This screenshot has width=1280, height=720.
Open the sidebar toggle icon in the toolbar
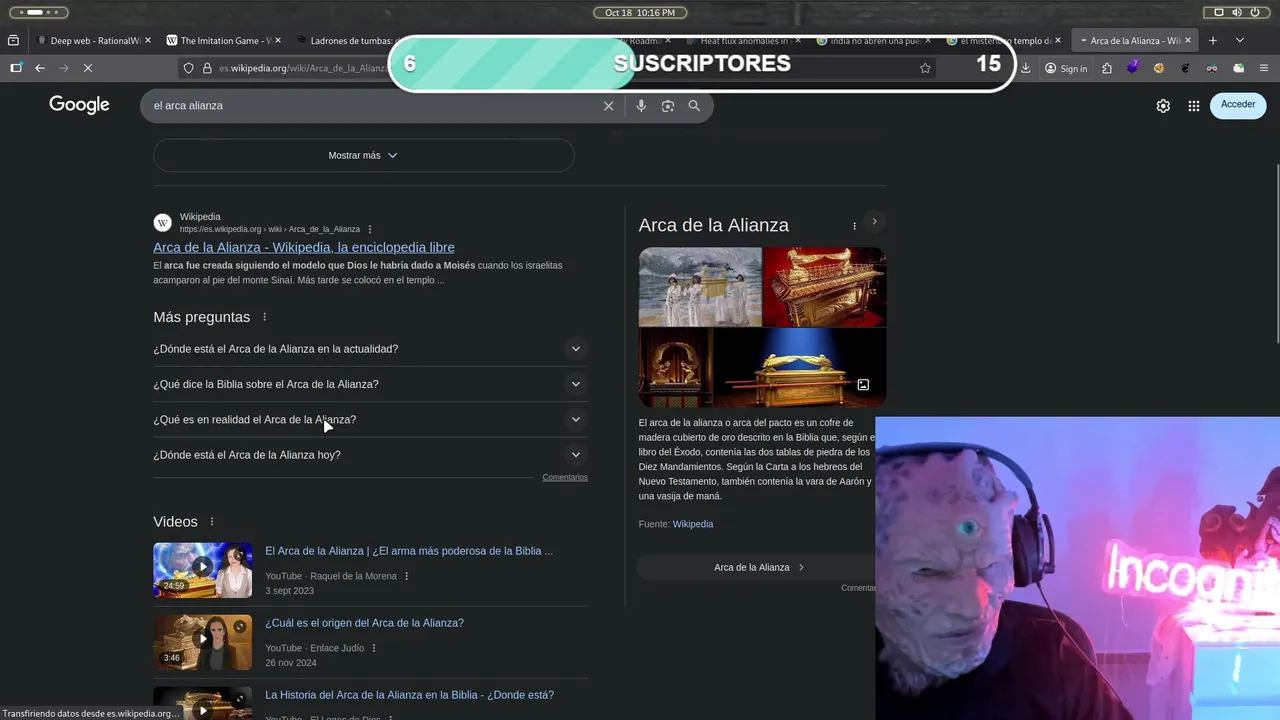16,68
